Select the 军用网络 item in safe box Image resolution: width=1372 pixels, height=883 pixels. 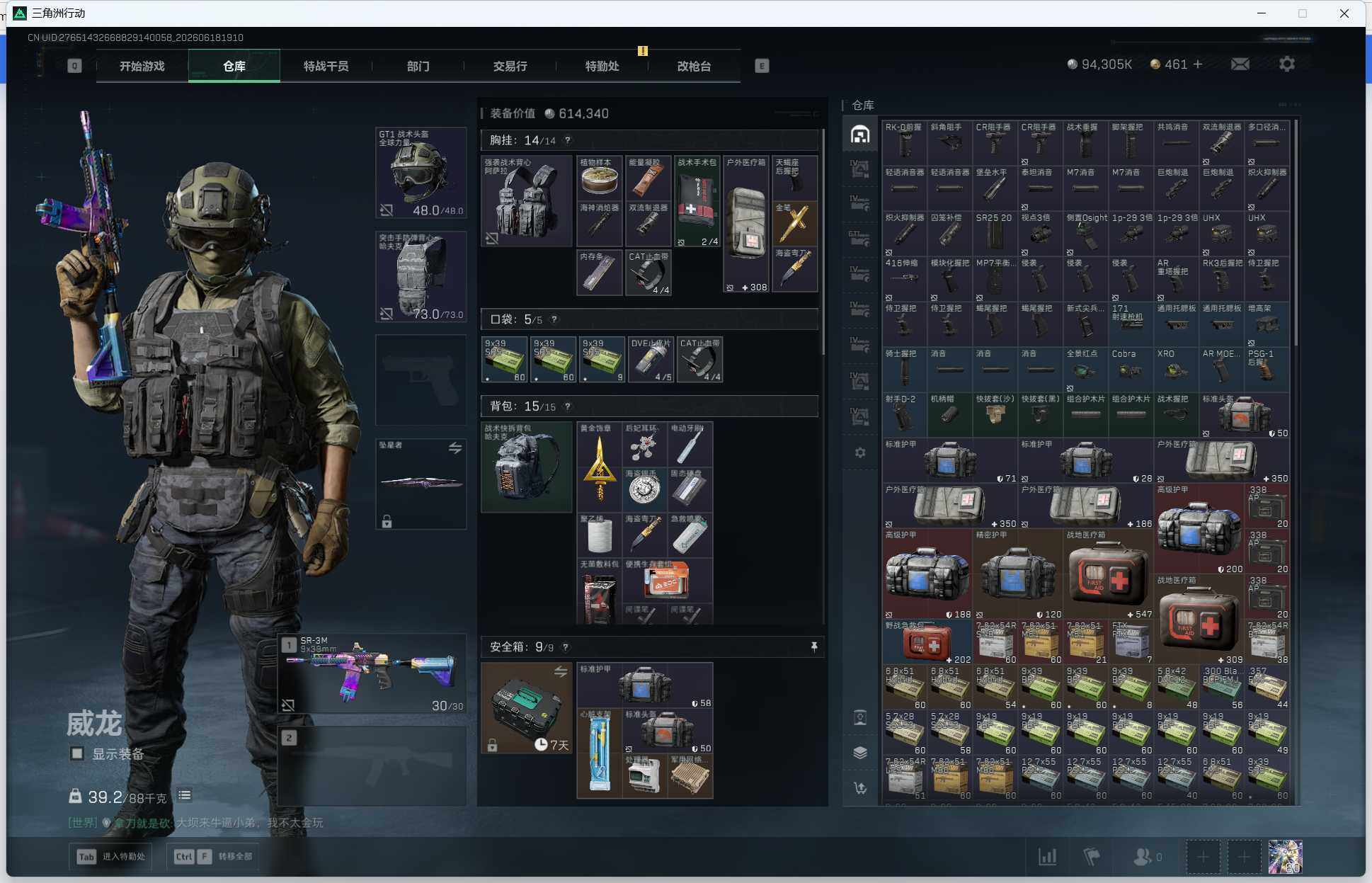(x=690, y=776)
